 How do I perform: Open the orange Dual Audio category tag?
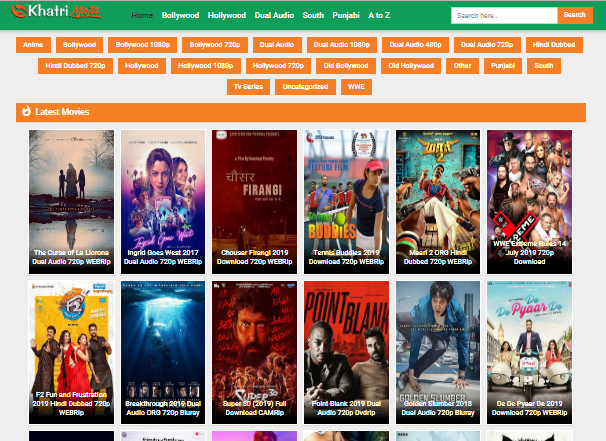[x=277, y=45]
